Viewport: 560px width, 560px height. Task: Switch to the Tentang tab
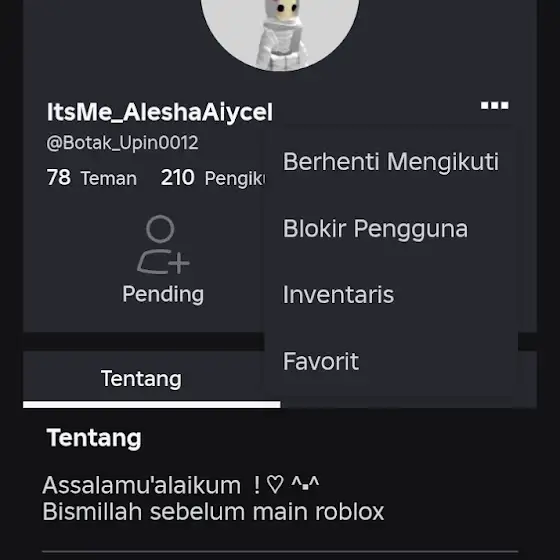141,379
